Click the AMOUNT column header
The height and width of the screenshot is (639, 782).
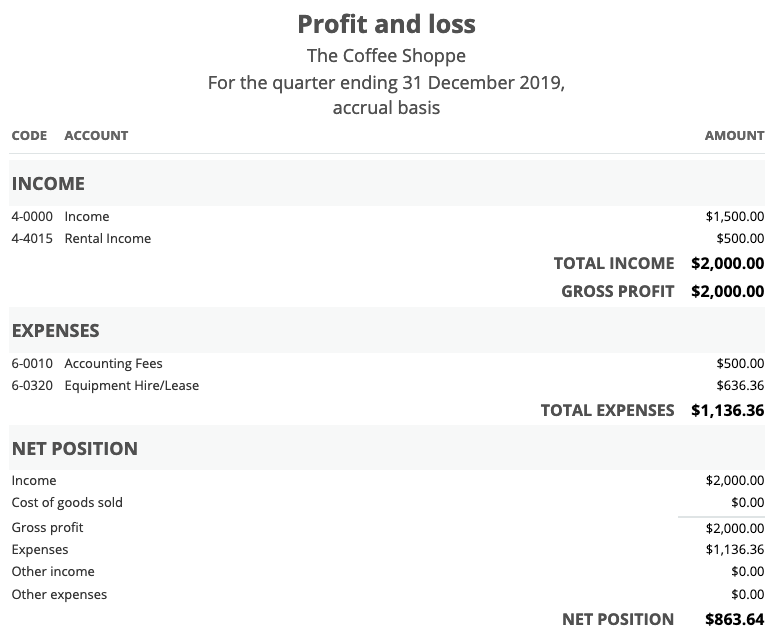[735, 136]
